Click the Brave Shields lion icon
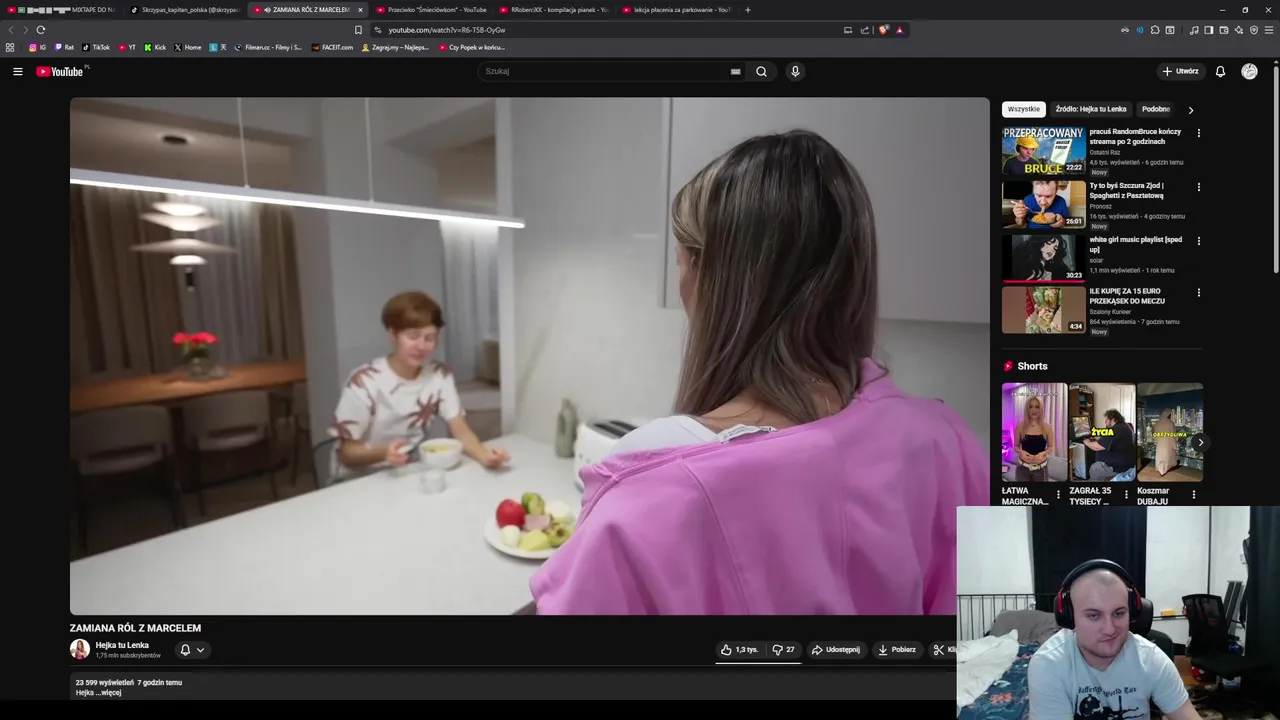1280x720 pixels. 883,30
